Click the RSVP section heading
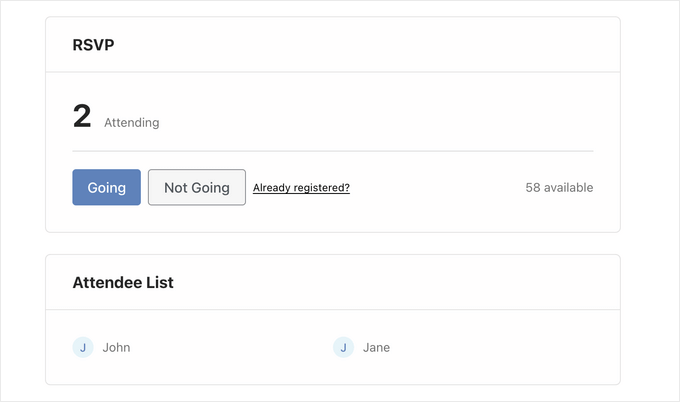The image size is (680, 402). click(92, 45)
